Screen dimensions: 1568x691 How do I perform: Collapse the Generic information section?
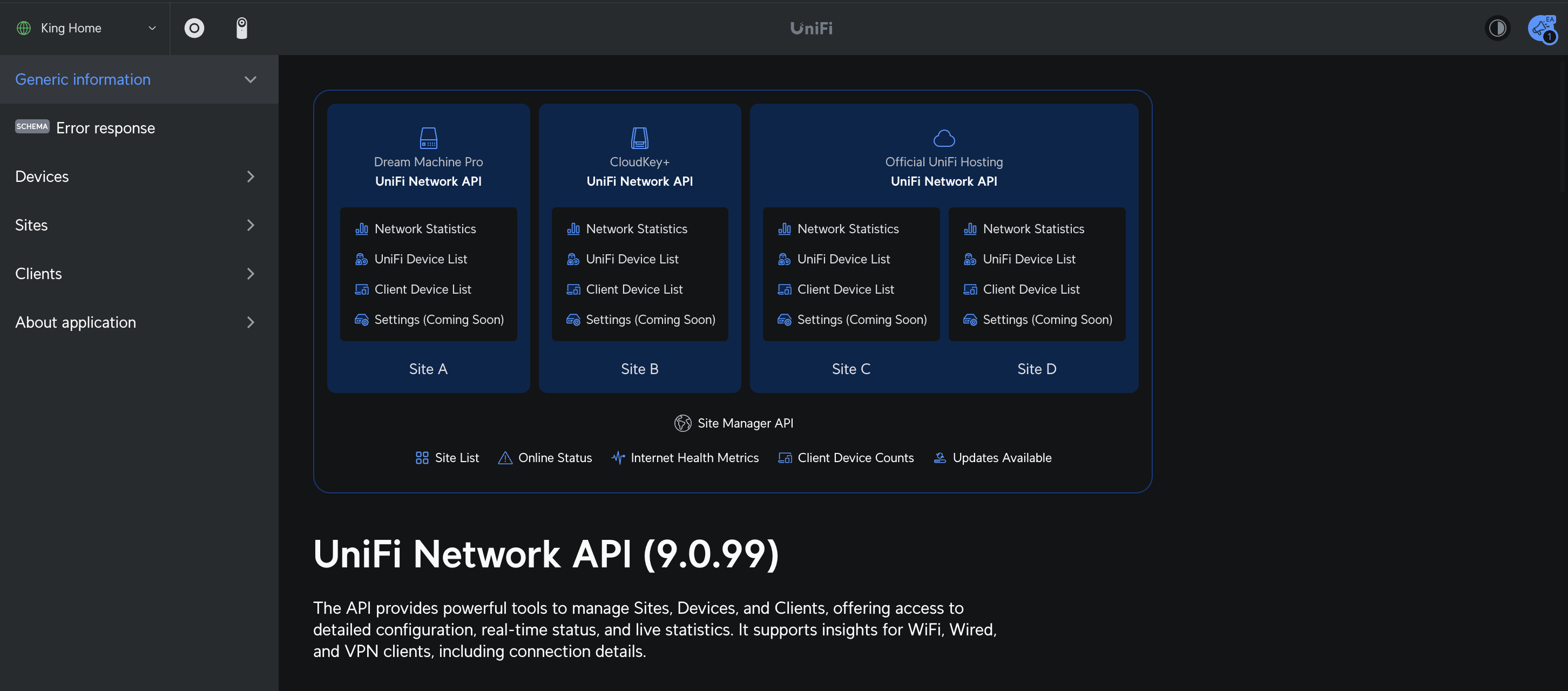(250, 79)
